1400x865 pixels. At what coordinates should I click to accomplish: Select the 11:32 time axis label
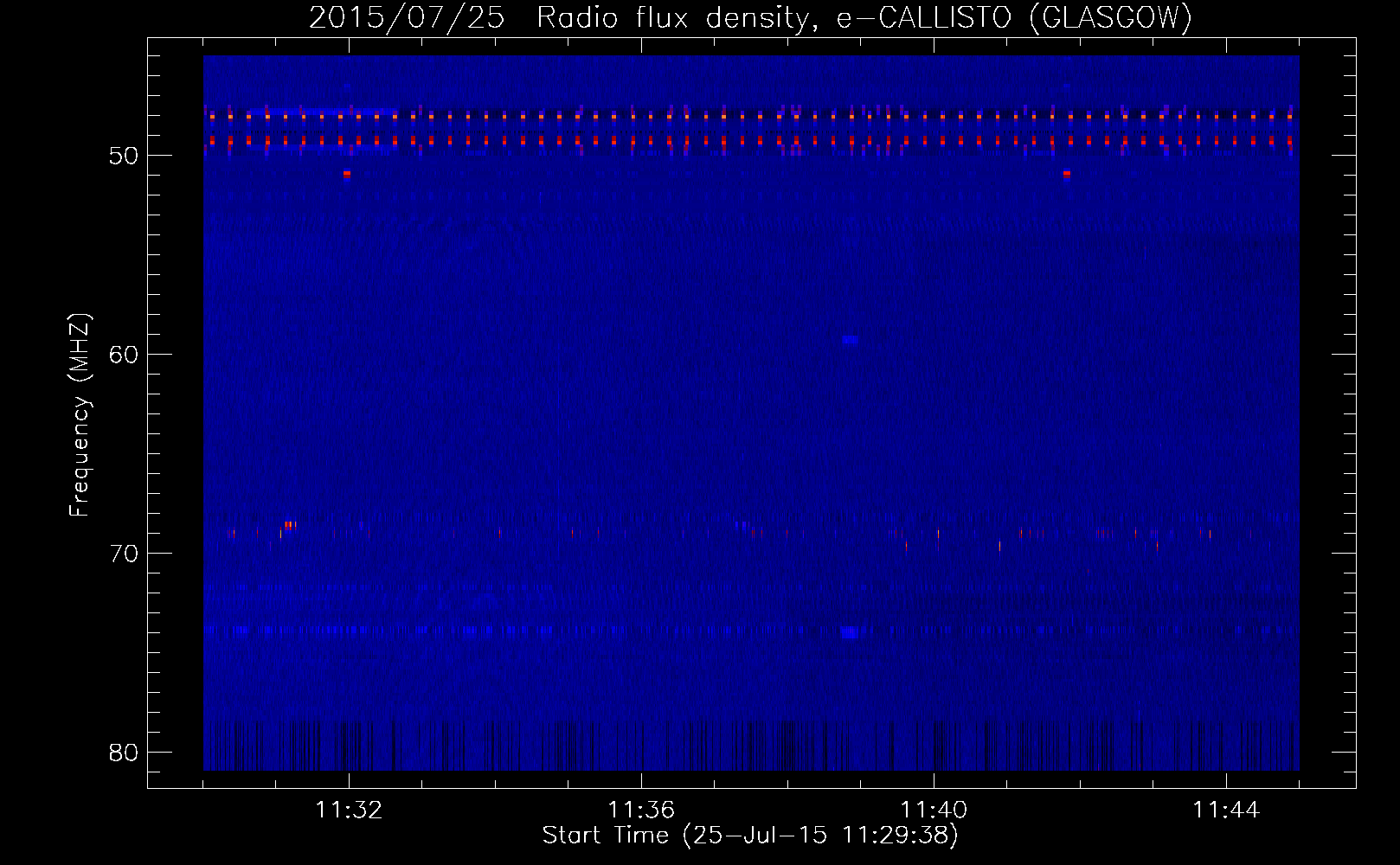349,811
